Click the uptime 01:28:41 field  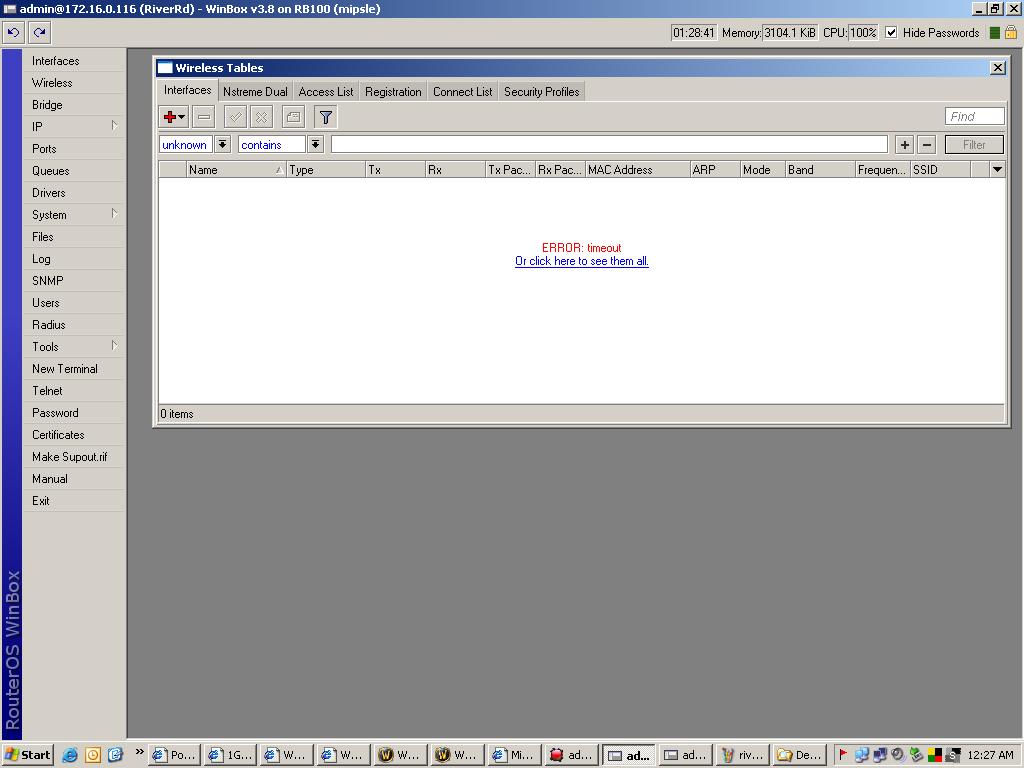tap(694, 33)
